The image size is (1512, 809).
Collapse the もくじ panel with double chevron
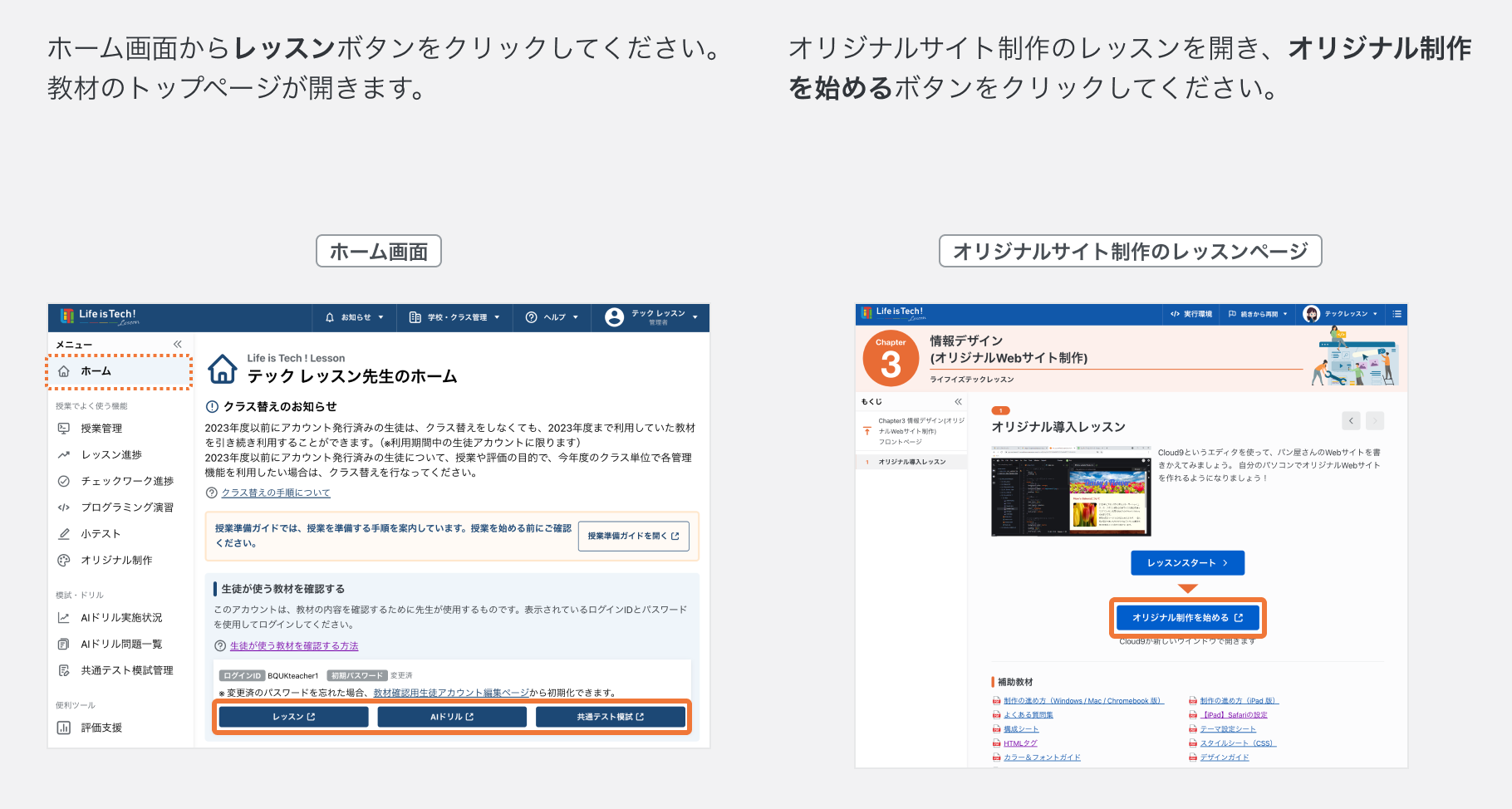[x=958, y=401]
